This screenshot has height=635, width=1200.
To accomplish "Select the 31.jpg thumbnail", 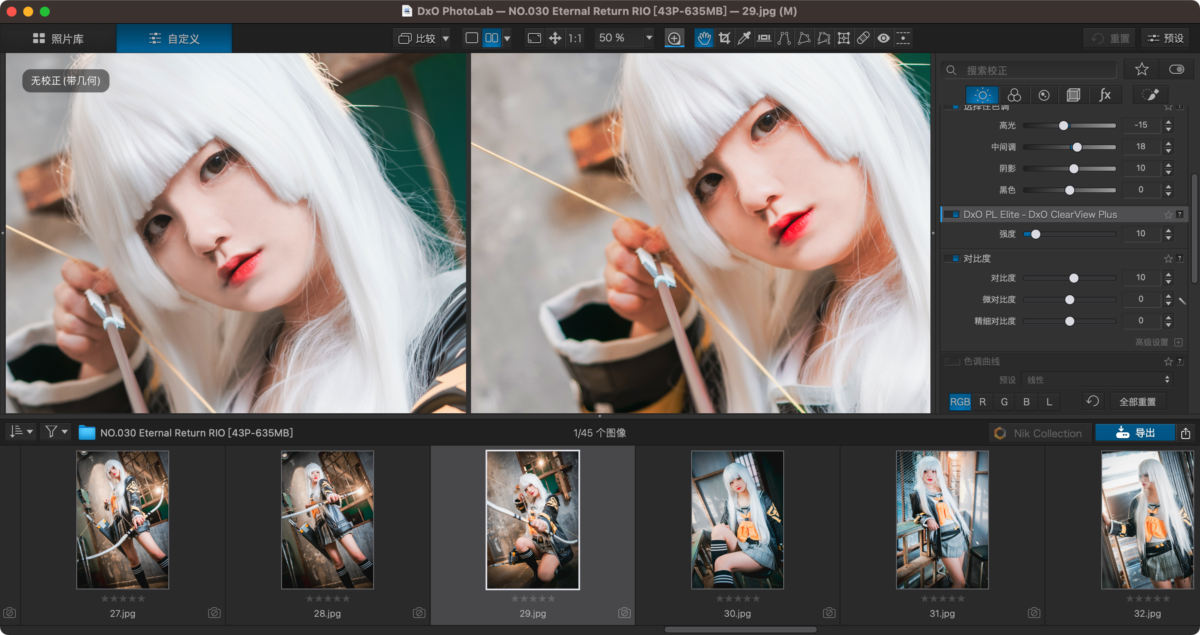I will tap(942, 519).
